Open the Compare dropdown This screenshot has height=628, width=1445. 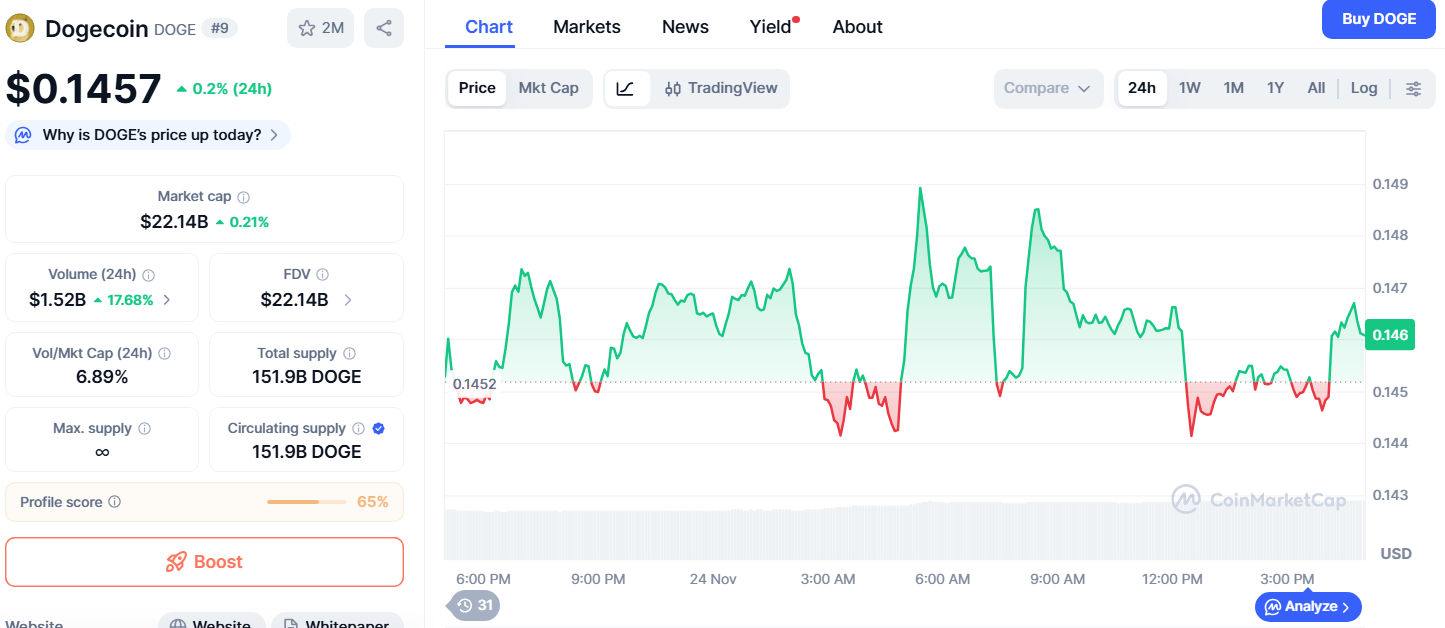[x=1047, y=88]
